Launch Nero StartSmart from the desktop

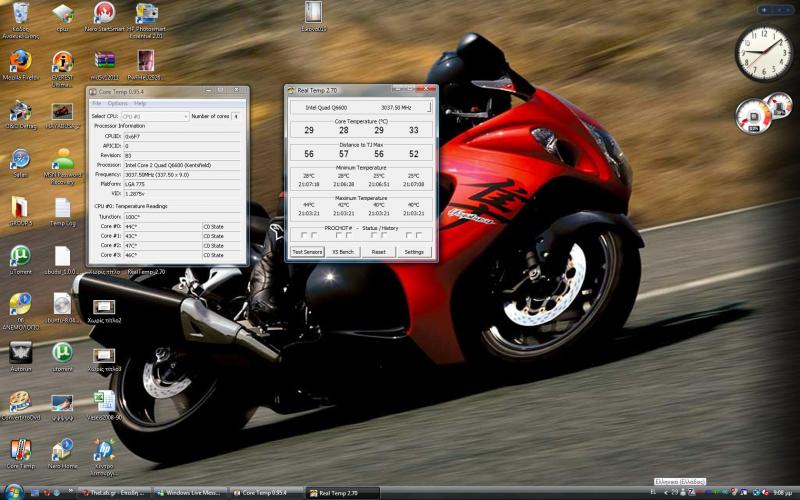pyautogui.click(x=104, y=15)
